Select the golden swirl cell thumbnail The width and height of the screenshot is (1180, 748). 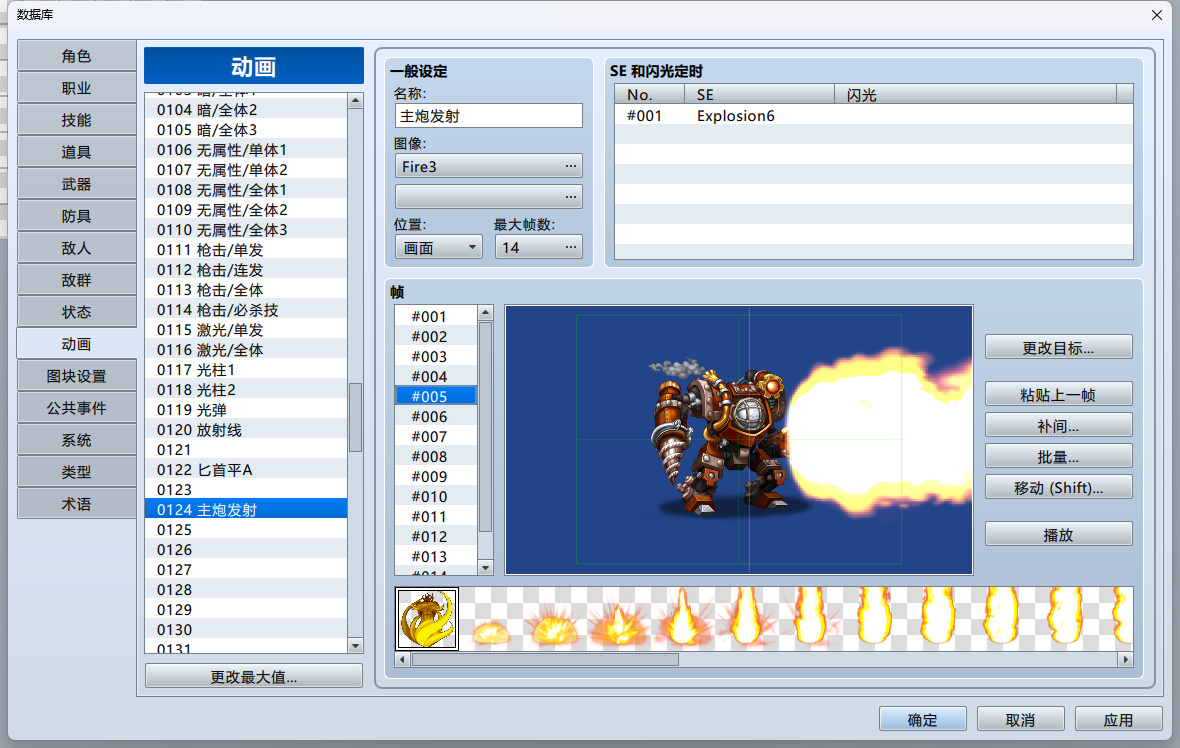(x=427, y=619)
